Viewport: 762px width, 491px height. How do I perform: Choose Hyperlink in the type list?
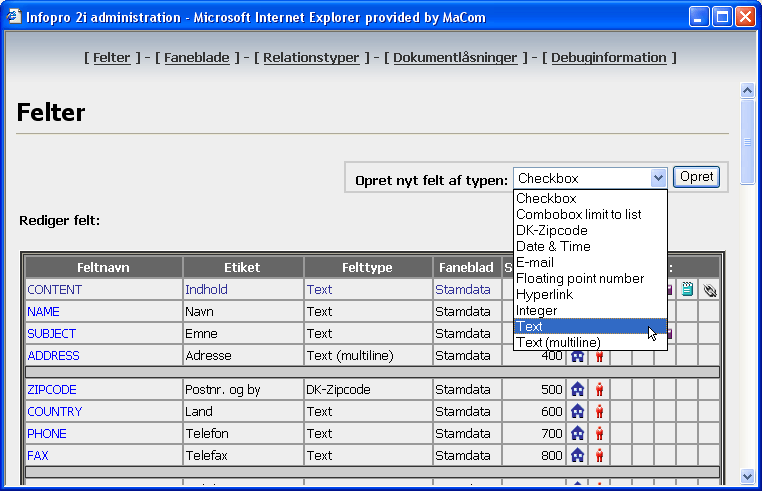coord(590,295)
